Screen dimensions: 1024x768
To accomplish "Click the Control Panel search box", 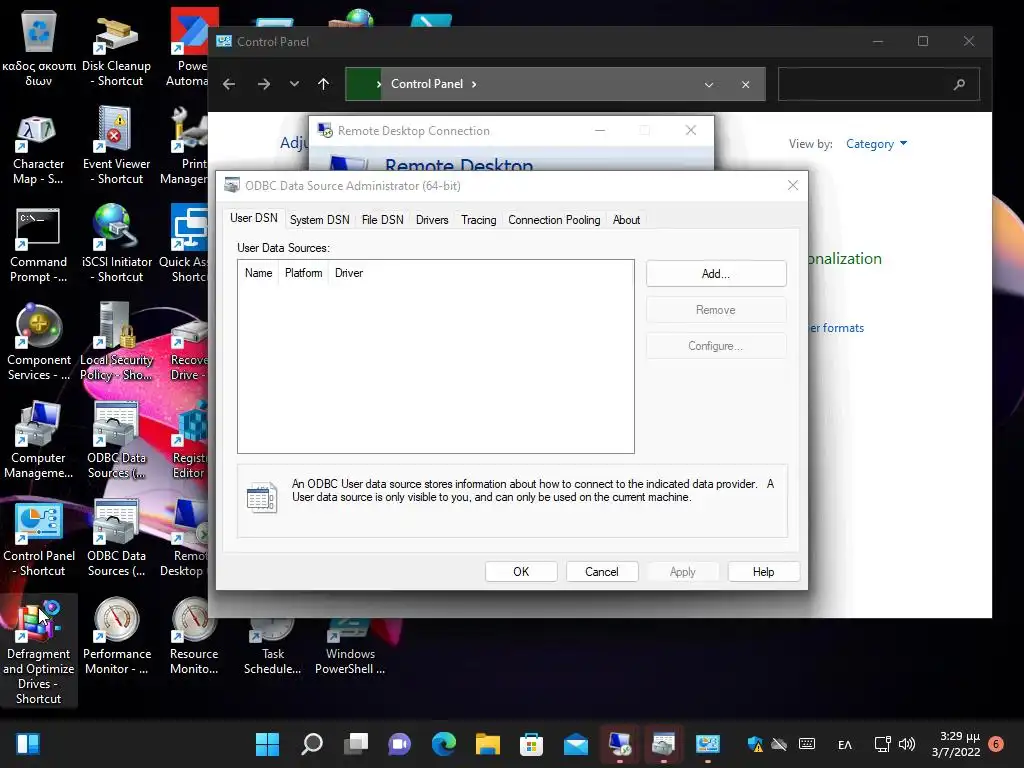I will coord(878,84).
